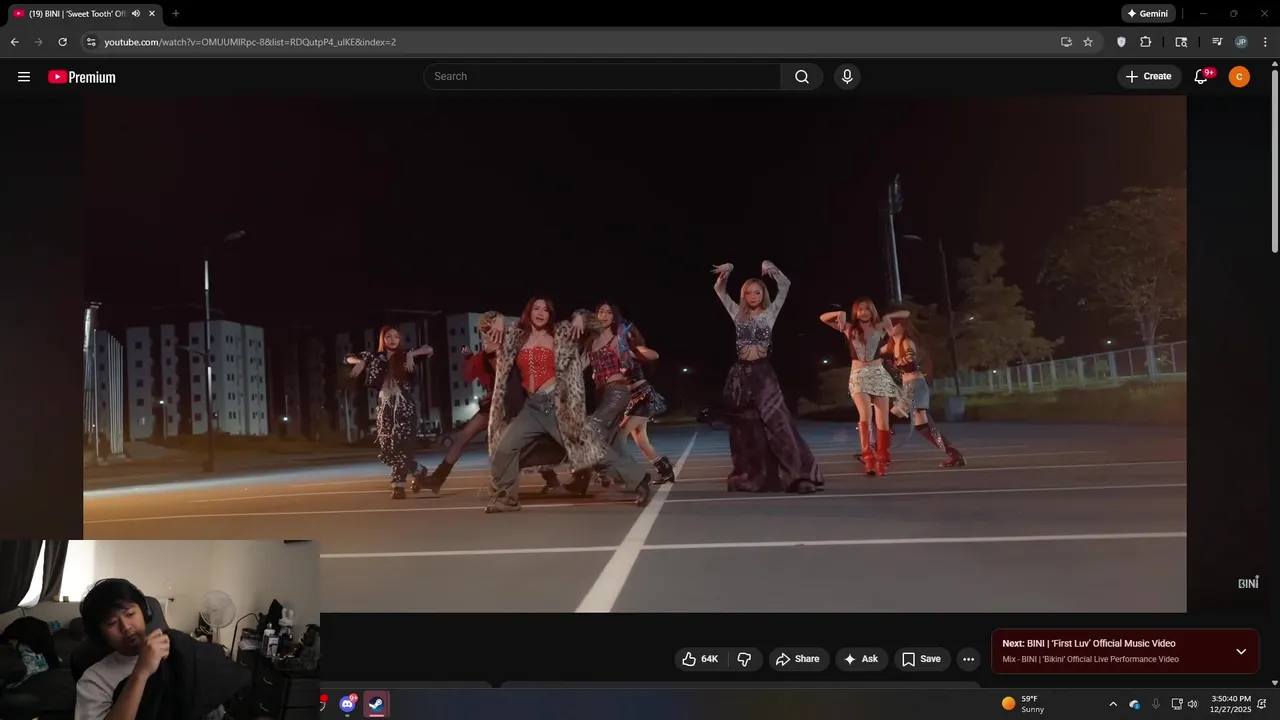Image resolution: width=1280 pixels, height=720 pixels.
Task: Open Next: BINI 'First Luv' video
Action: click(x=1089, y=644)
